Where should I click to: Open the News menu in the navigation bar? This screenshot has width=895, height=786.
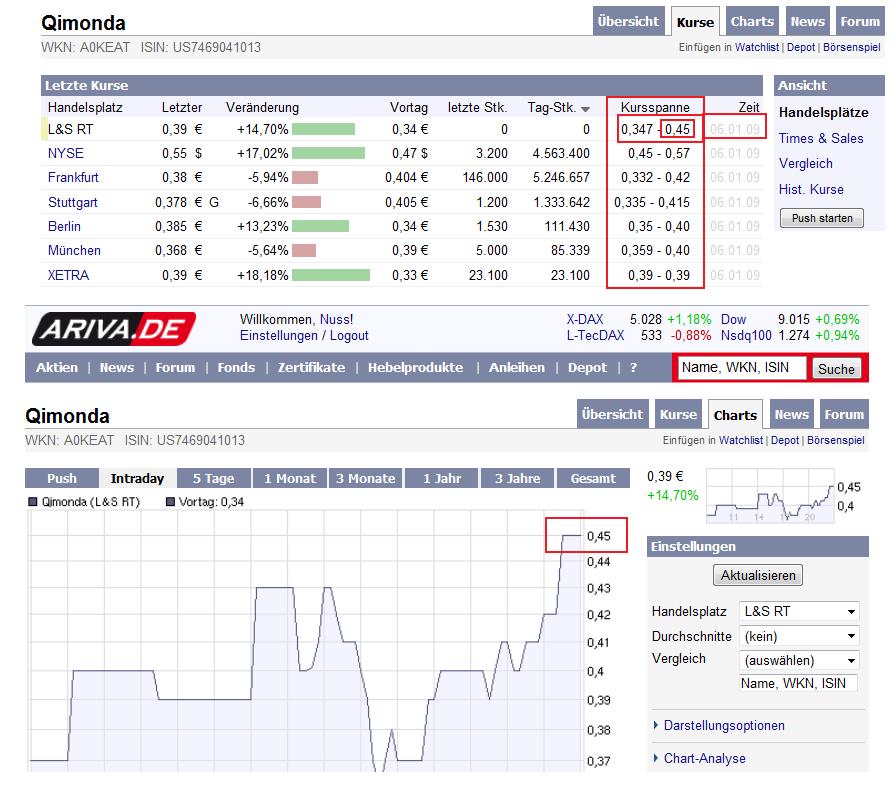[116, 368]
